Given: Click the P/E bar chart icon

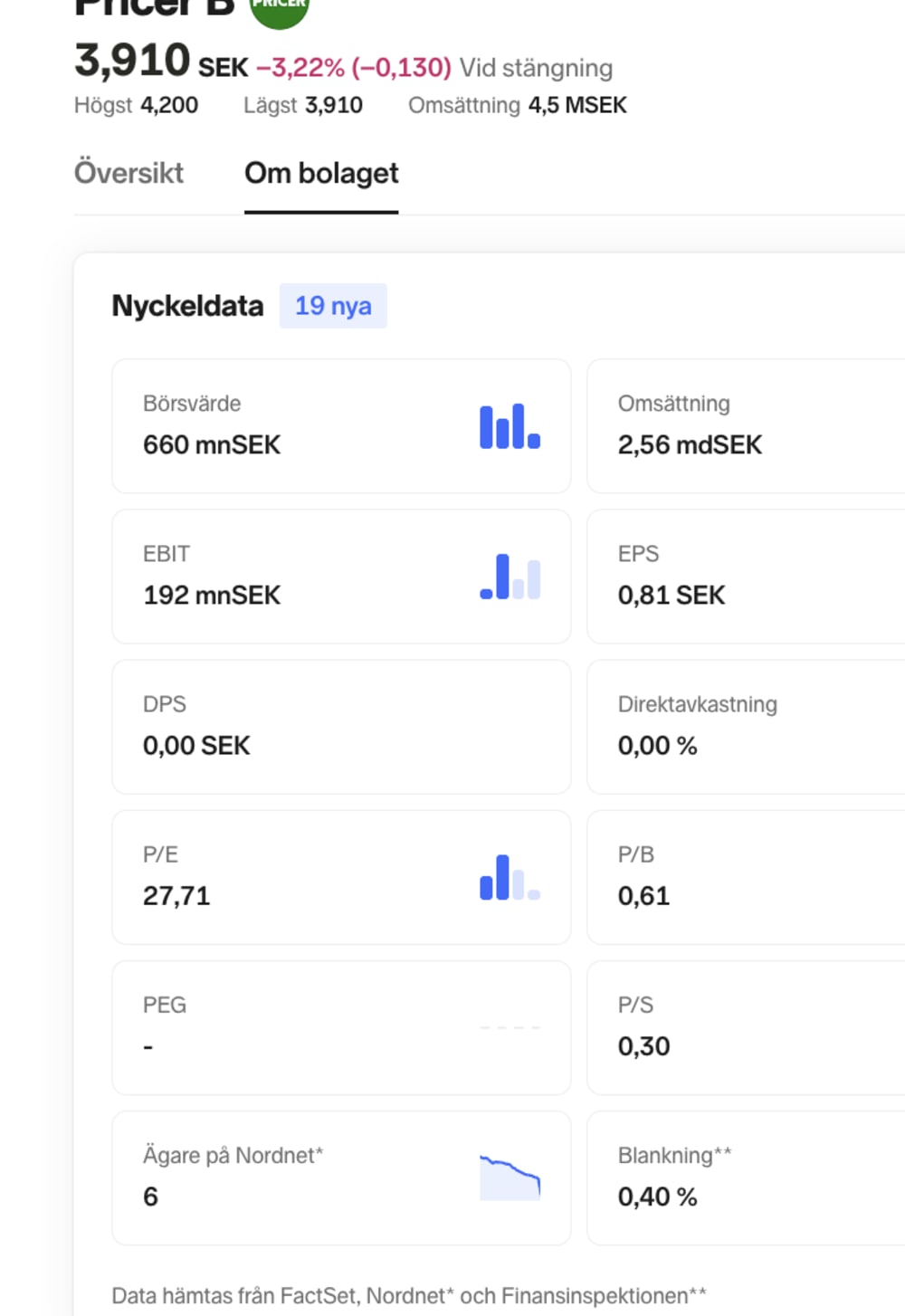Looking at the screenshot, I should point(510,877).
